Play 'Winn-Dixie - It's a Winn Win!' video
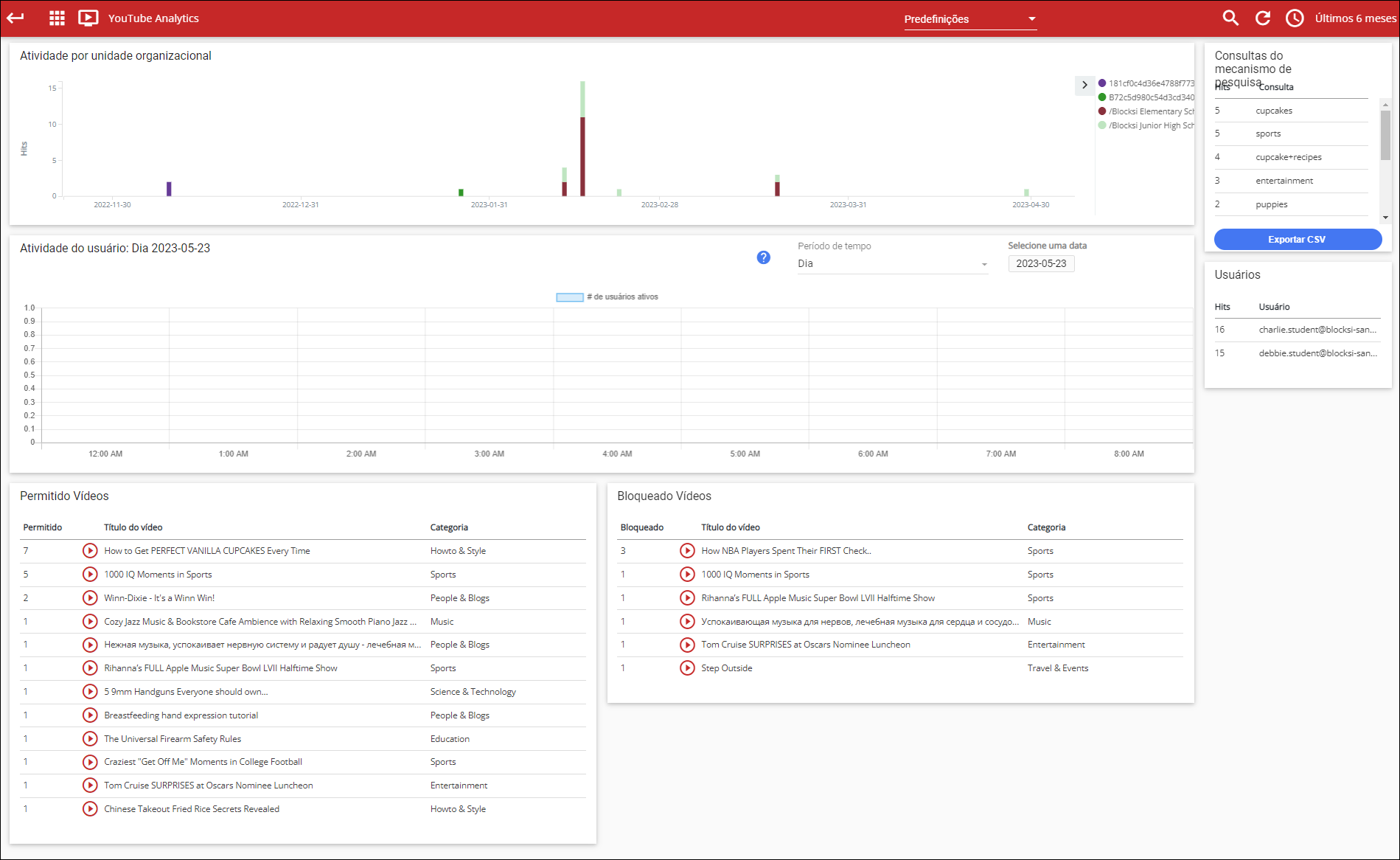 90,598
